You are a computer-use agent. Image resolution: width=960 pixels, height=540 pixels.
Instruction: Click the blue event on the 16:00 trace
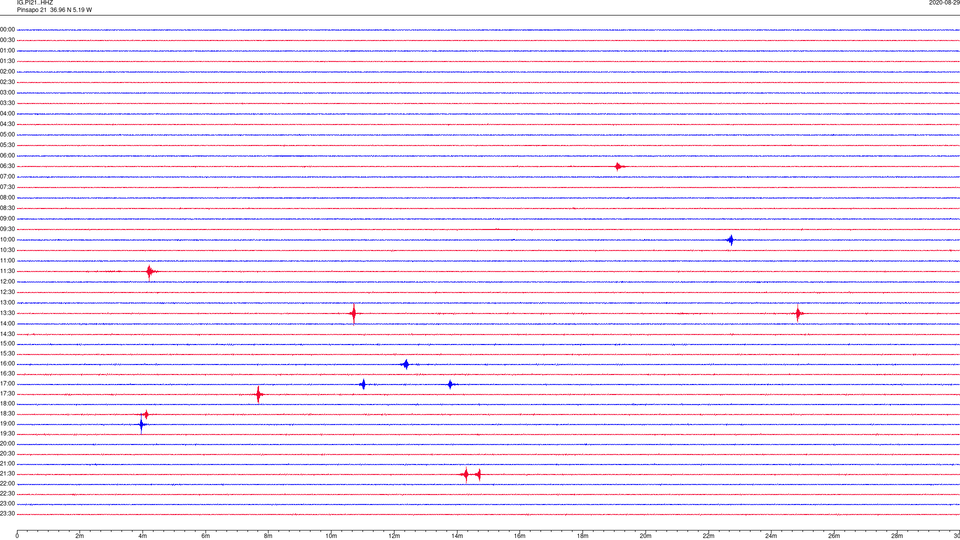pyautogui.click(x=405, y=364)
